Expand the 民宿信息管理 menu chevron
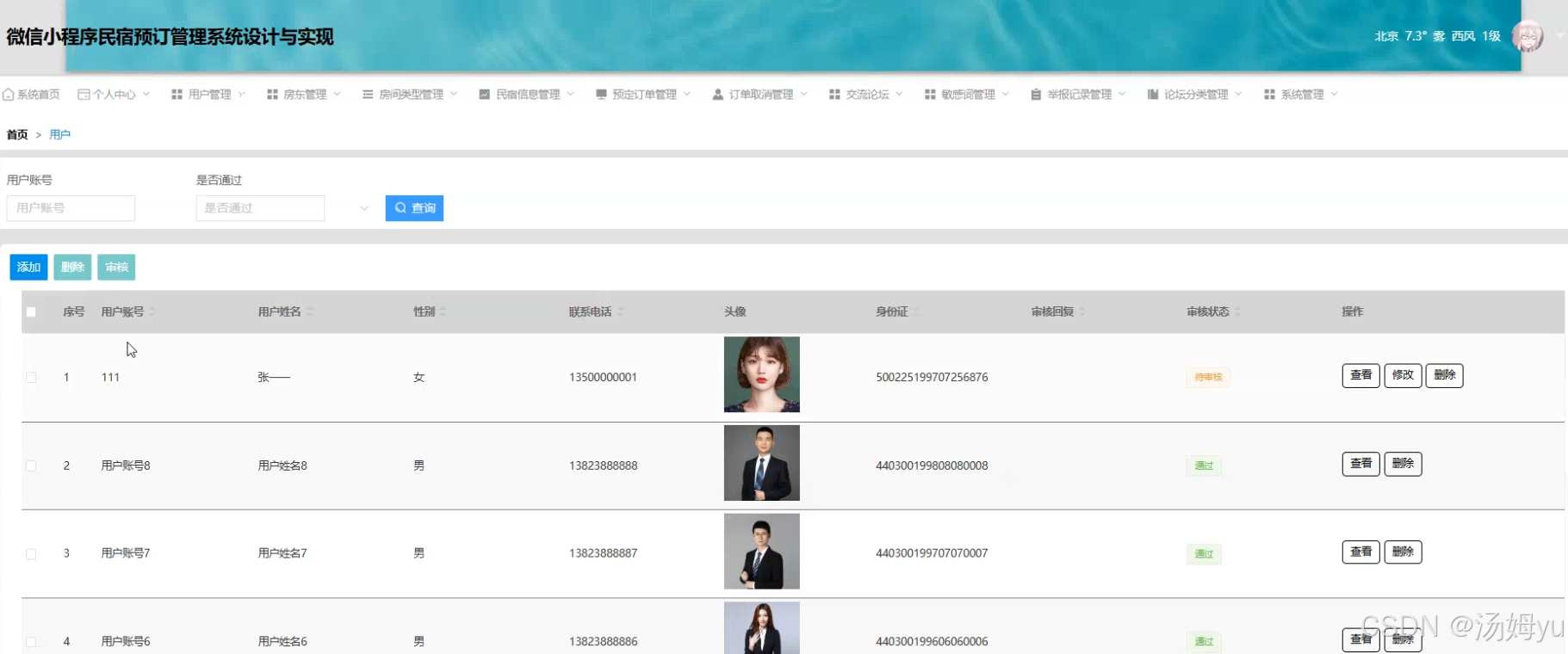The image size is (1568, 654). click(x=570, y=95)
